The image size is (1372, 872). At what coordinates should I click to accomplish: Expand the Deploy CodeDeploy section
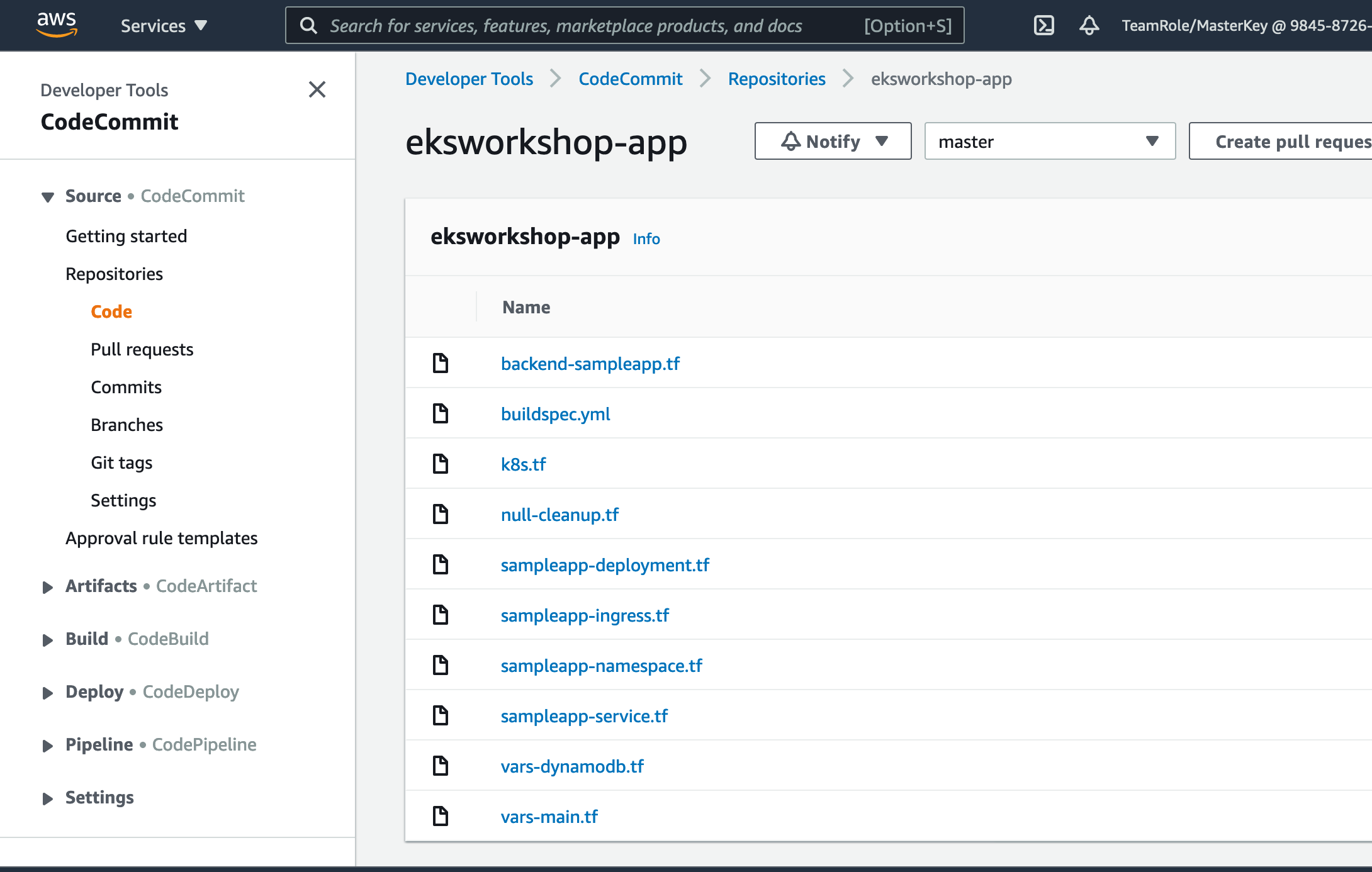click(x=47, y=693)
